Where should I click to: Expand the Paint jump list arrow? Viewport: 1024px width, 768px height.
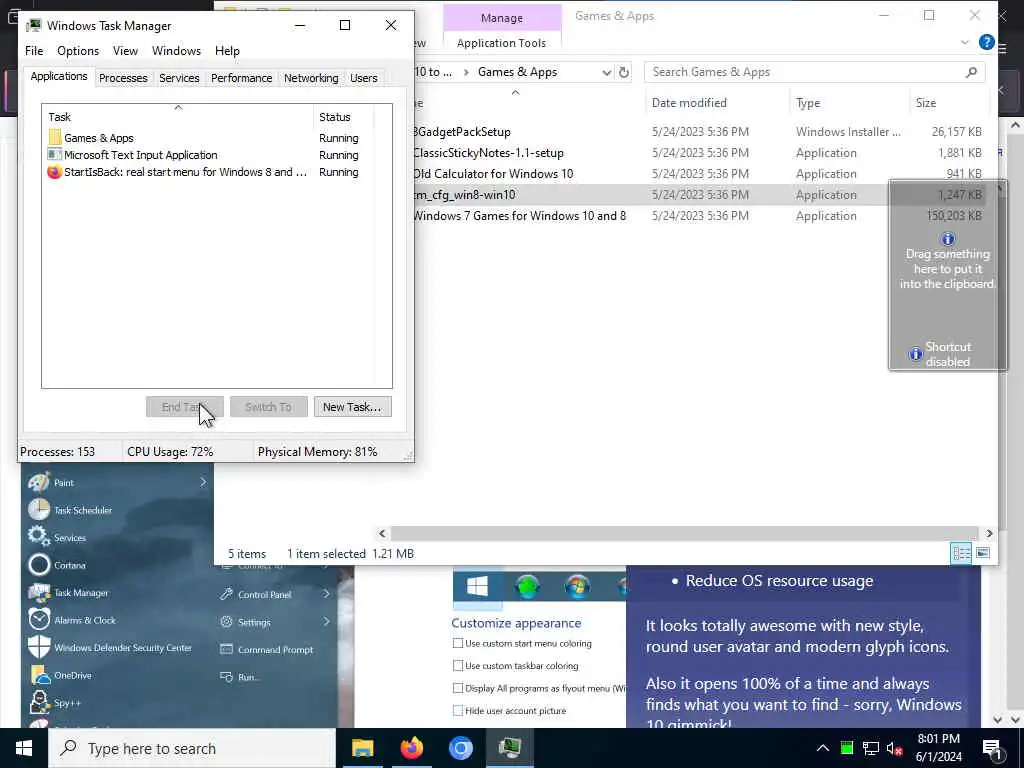click(x=203, y=482)
